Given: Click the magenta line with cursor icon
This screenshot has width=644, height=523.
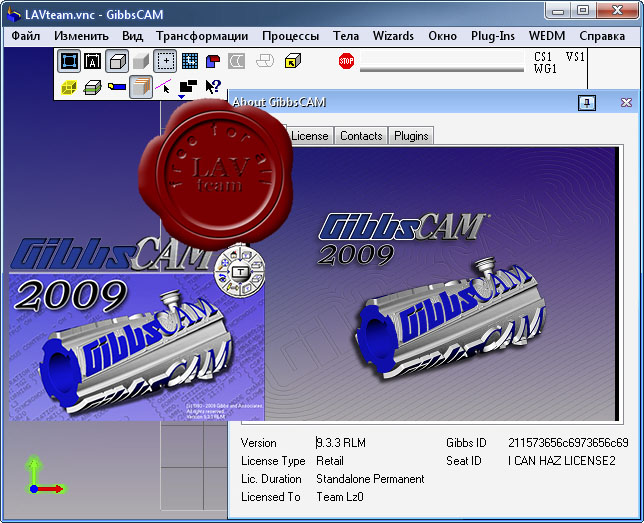Looking at the screenshot, I should [x=163, y=87].
